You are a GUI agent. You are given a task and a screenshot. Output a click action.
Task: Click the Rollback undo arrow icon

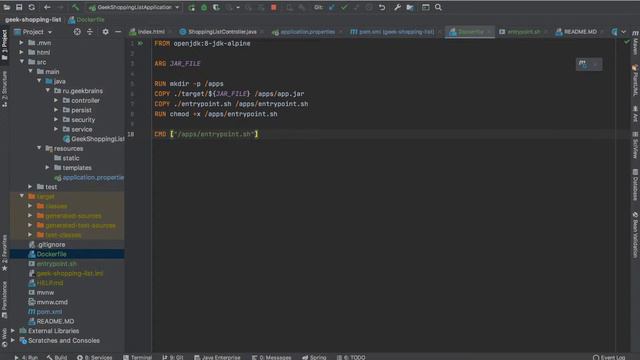[x=382, y=7]
